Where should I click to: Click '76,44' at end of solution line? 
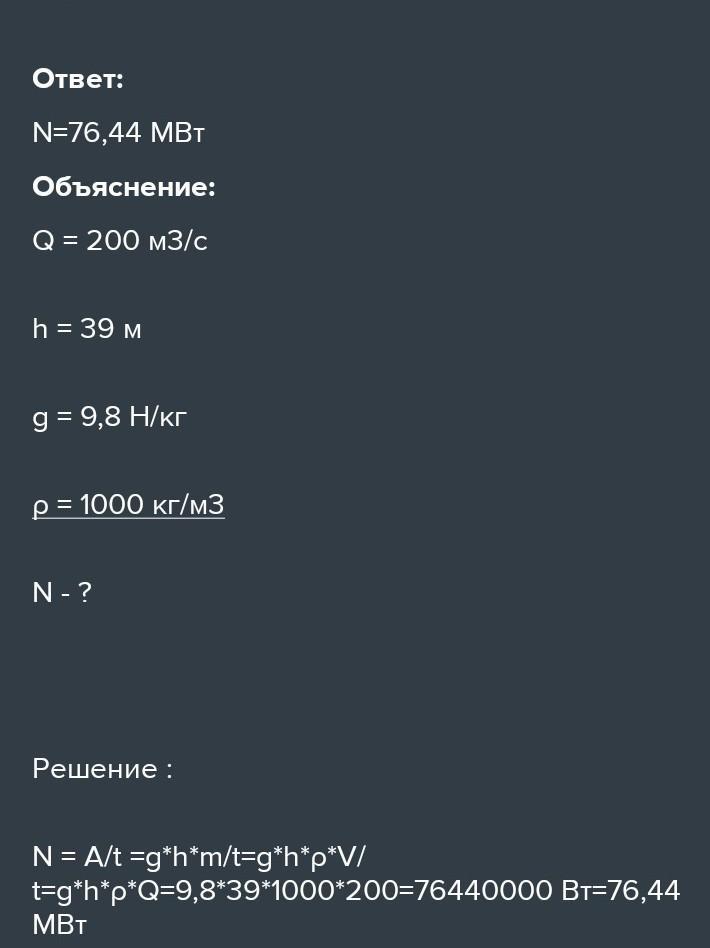click(643, 891)
